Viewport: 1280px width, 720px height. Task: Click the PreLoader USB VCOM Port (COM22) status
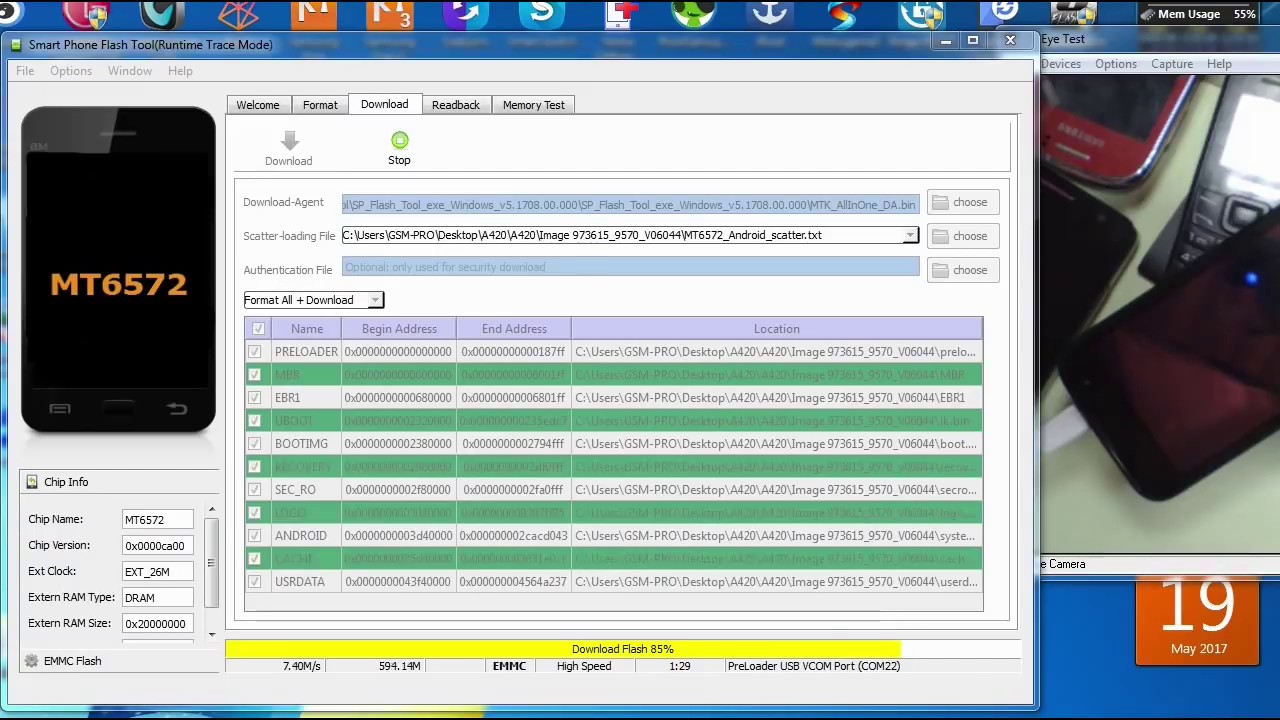(814, 666)
